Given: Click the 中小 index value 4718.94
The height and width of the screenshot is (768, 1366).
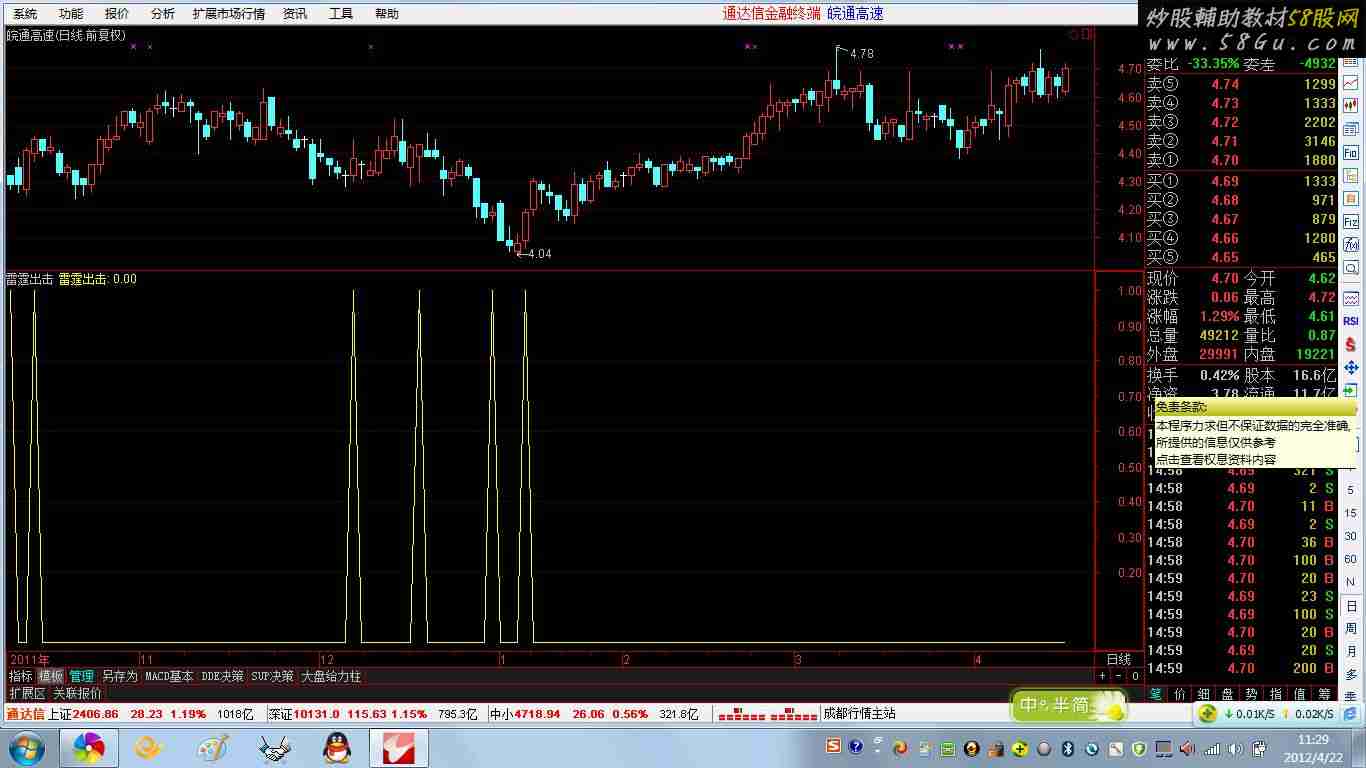Looking at the screenshot, I should [x=538, y=714].
